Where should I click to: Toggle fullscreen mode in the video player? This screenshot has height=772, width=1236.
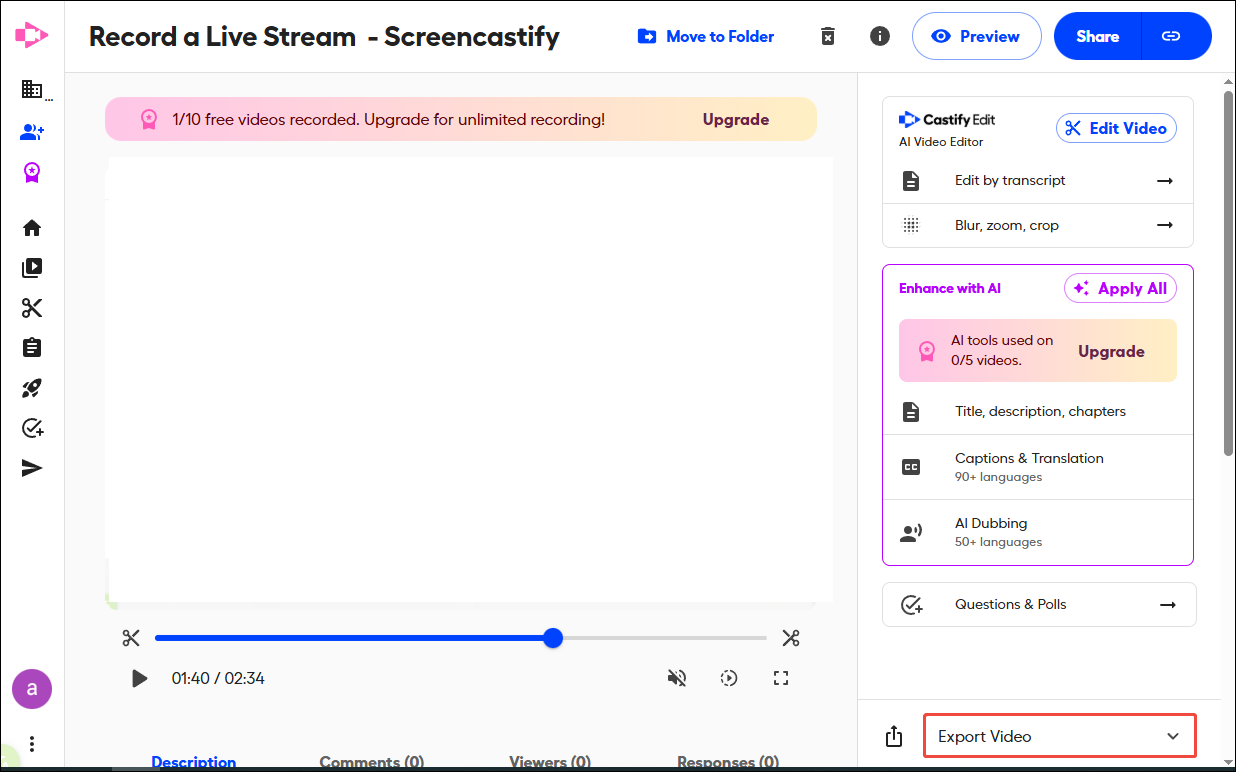pos(781,678)
